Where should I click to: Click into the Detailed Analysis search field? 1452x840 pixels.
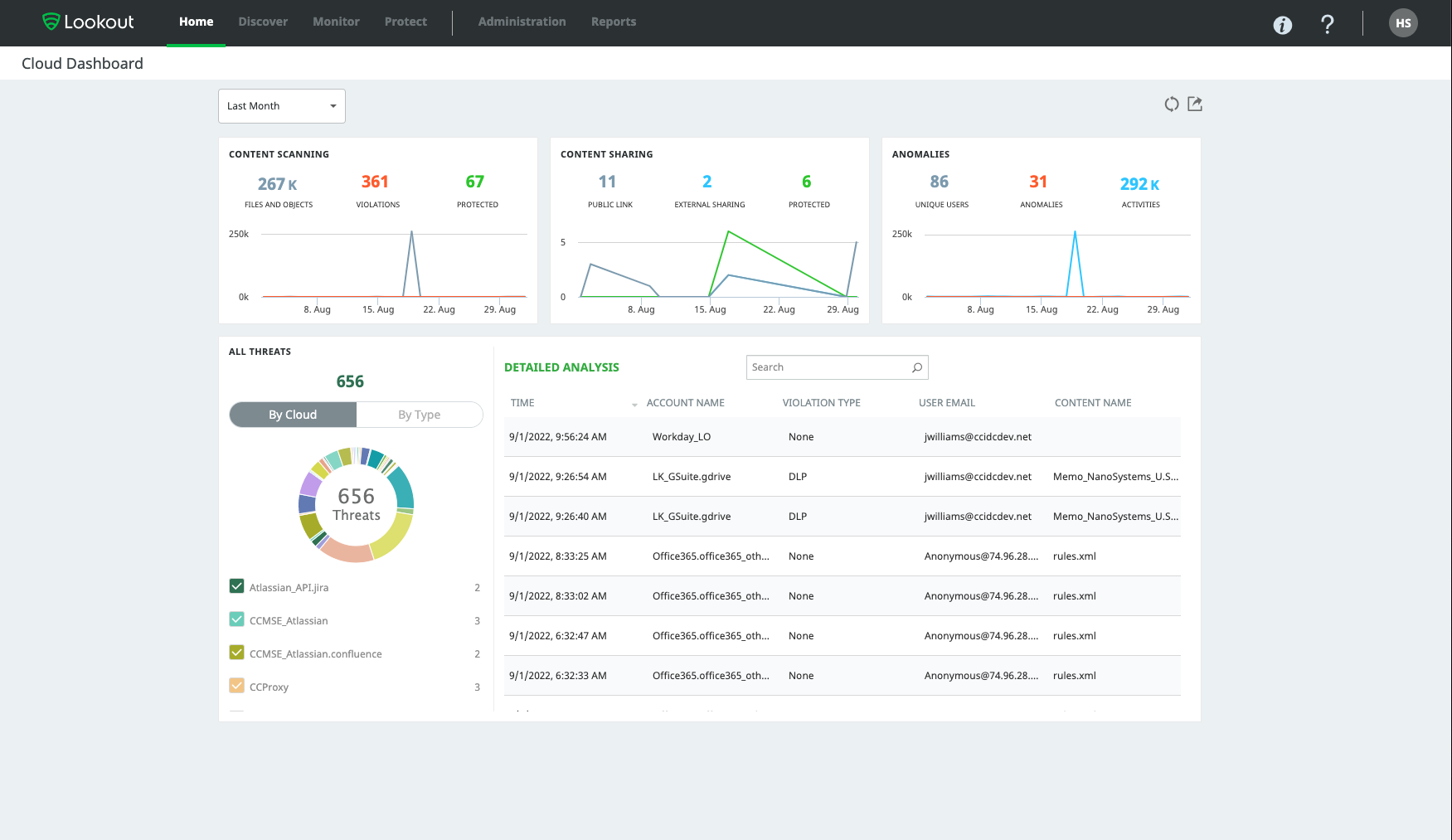point(828,367)
